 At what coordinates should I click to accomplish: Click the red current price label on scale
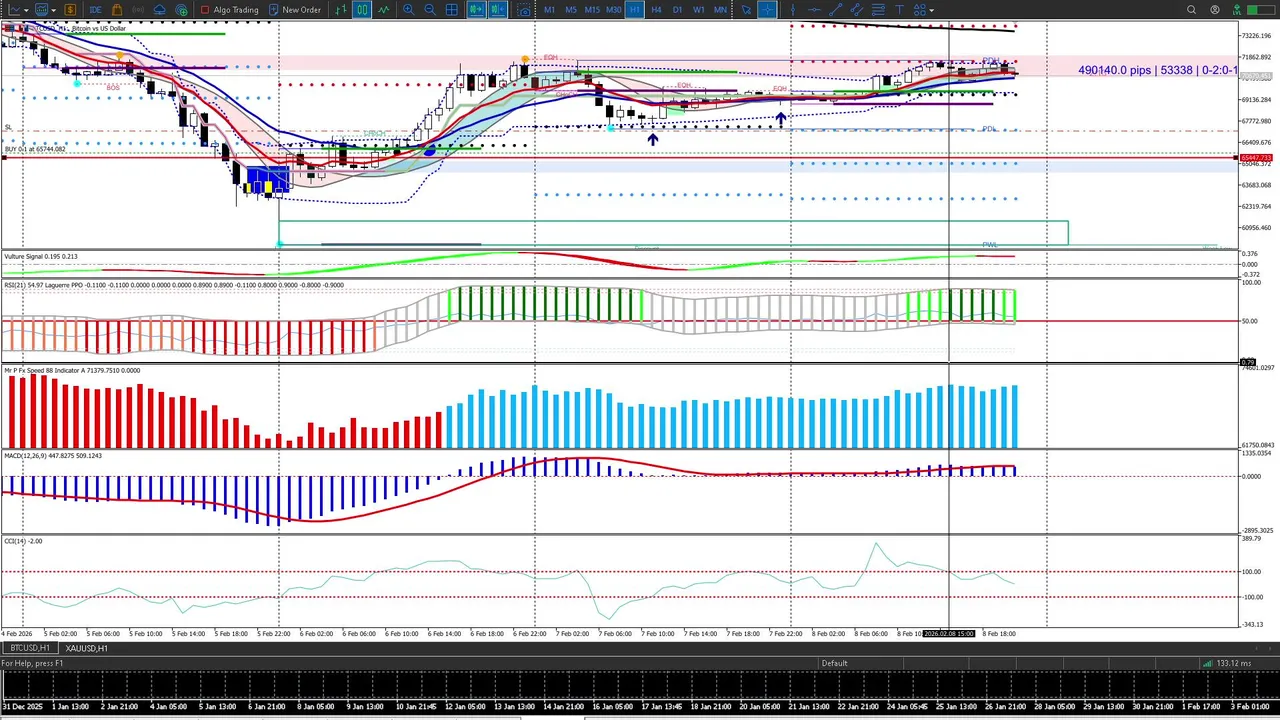tap(1256, 158)
